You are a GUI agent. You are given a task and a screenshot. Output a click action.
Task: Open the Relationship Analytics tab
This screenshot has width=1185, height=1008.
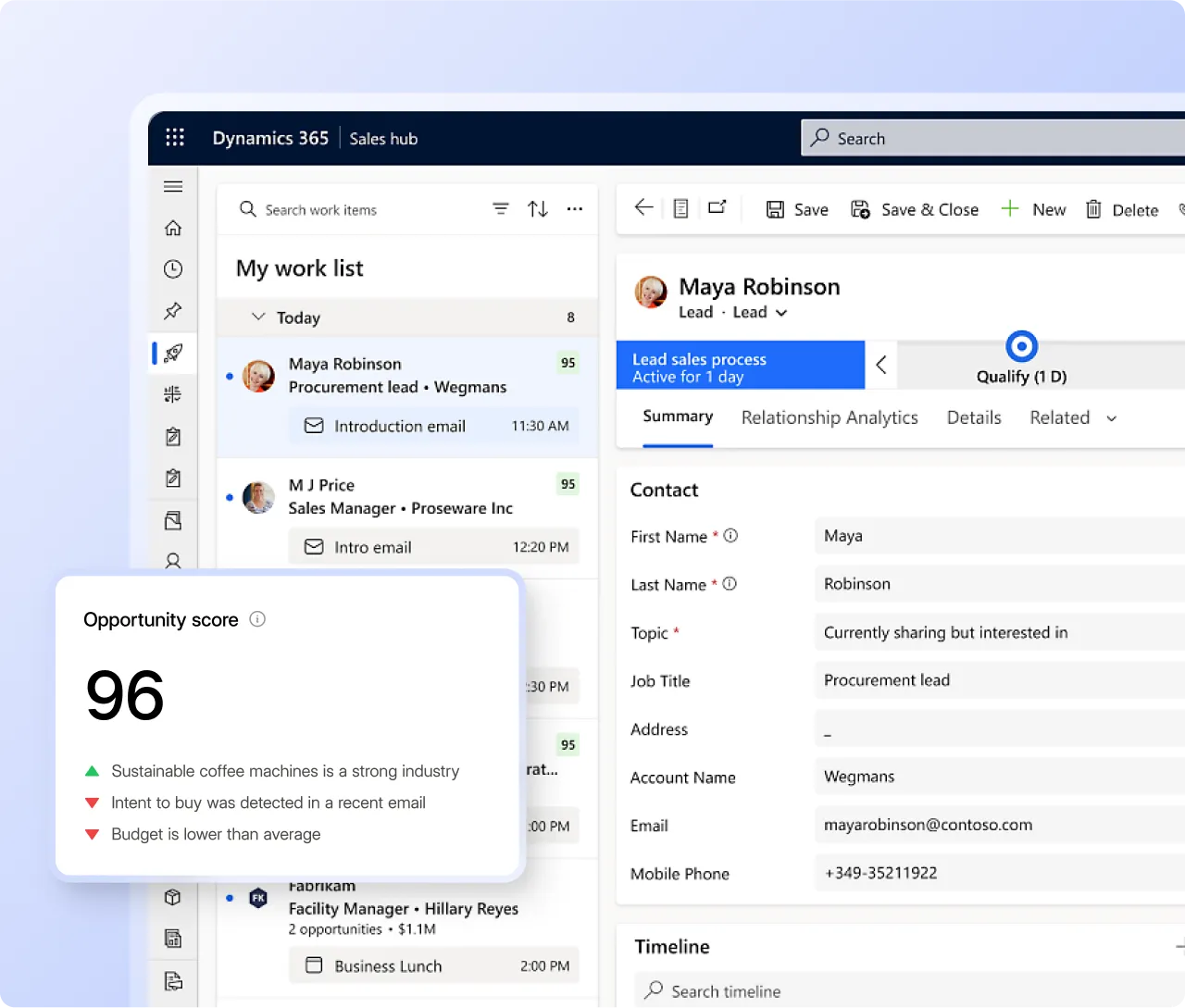tap(829, 417)
